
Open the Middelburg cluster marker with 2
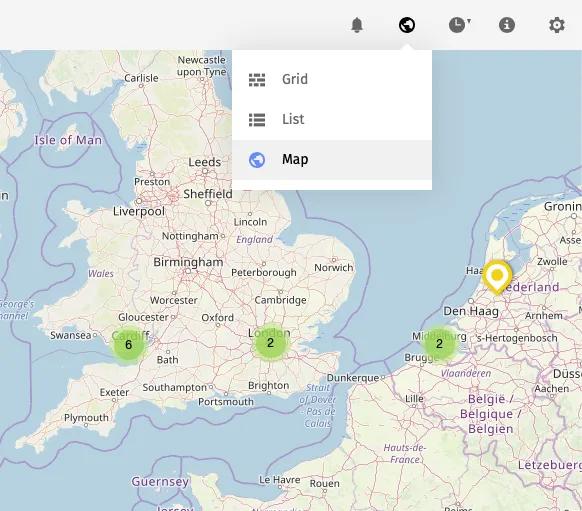tap(439, 344)
